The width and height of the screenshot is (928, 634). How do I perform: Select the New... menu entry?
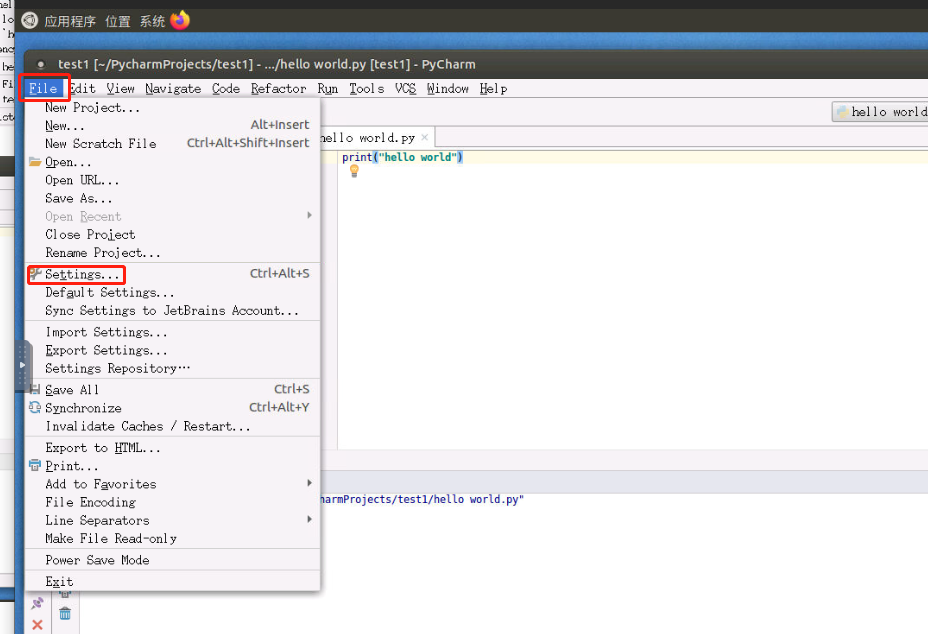[173, 125]
